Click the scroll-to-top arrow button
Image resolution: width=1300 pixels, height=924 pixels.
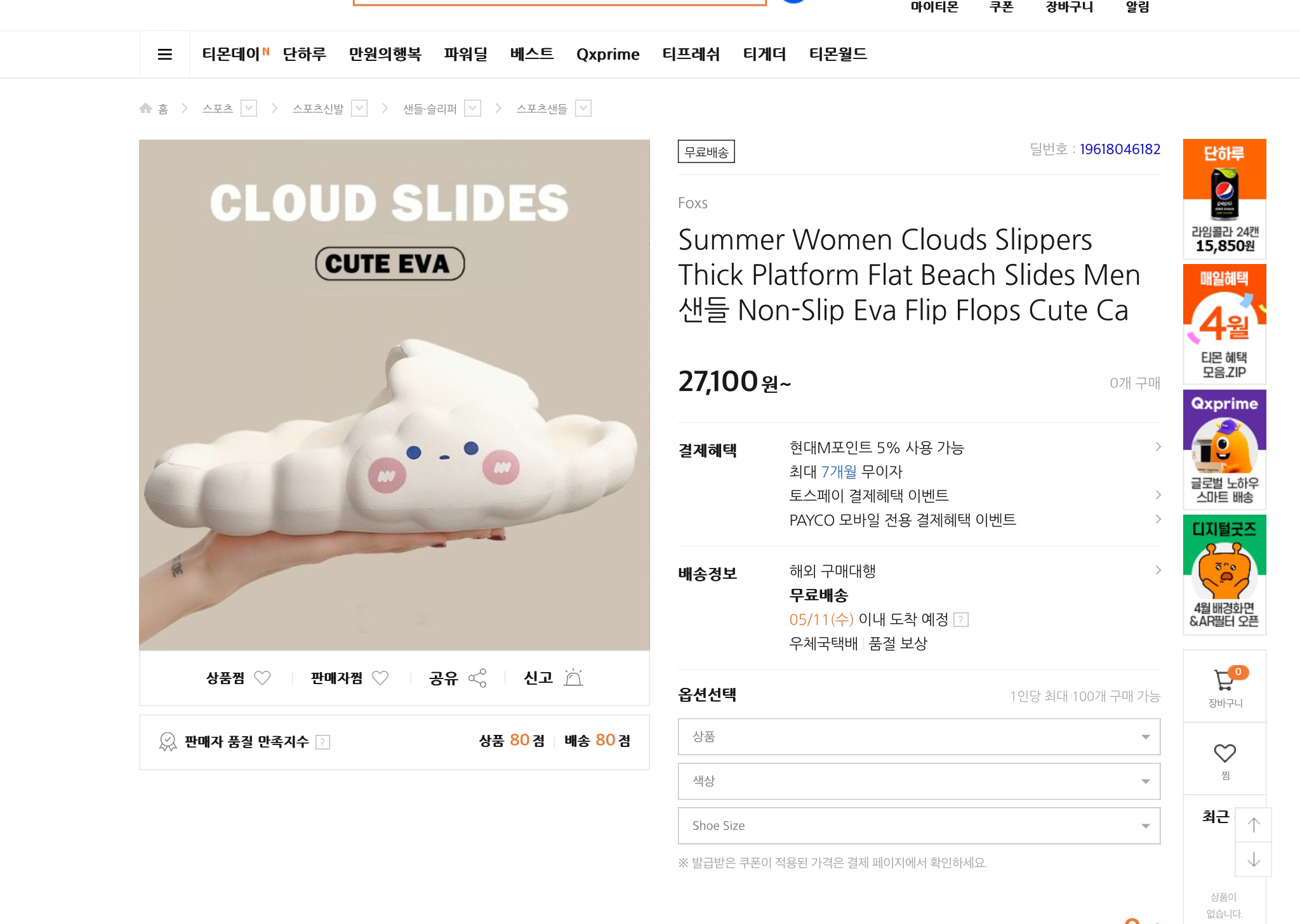[x=1253, y=825]
